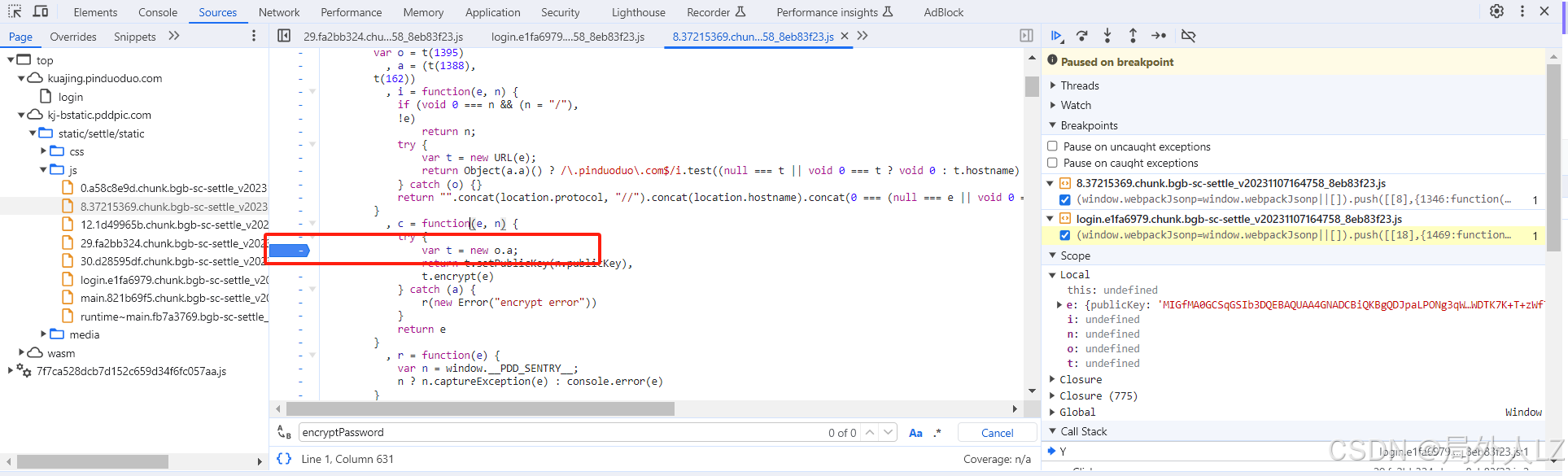This screenshot has width=1568, height=476.
Task: Expand the wasm node
Action: (x=22, y=353)
